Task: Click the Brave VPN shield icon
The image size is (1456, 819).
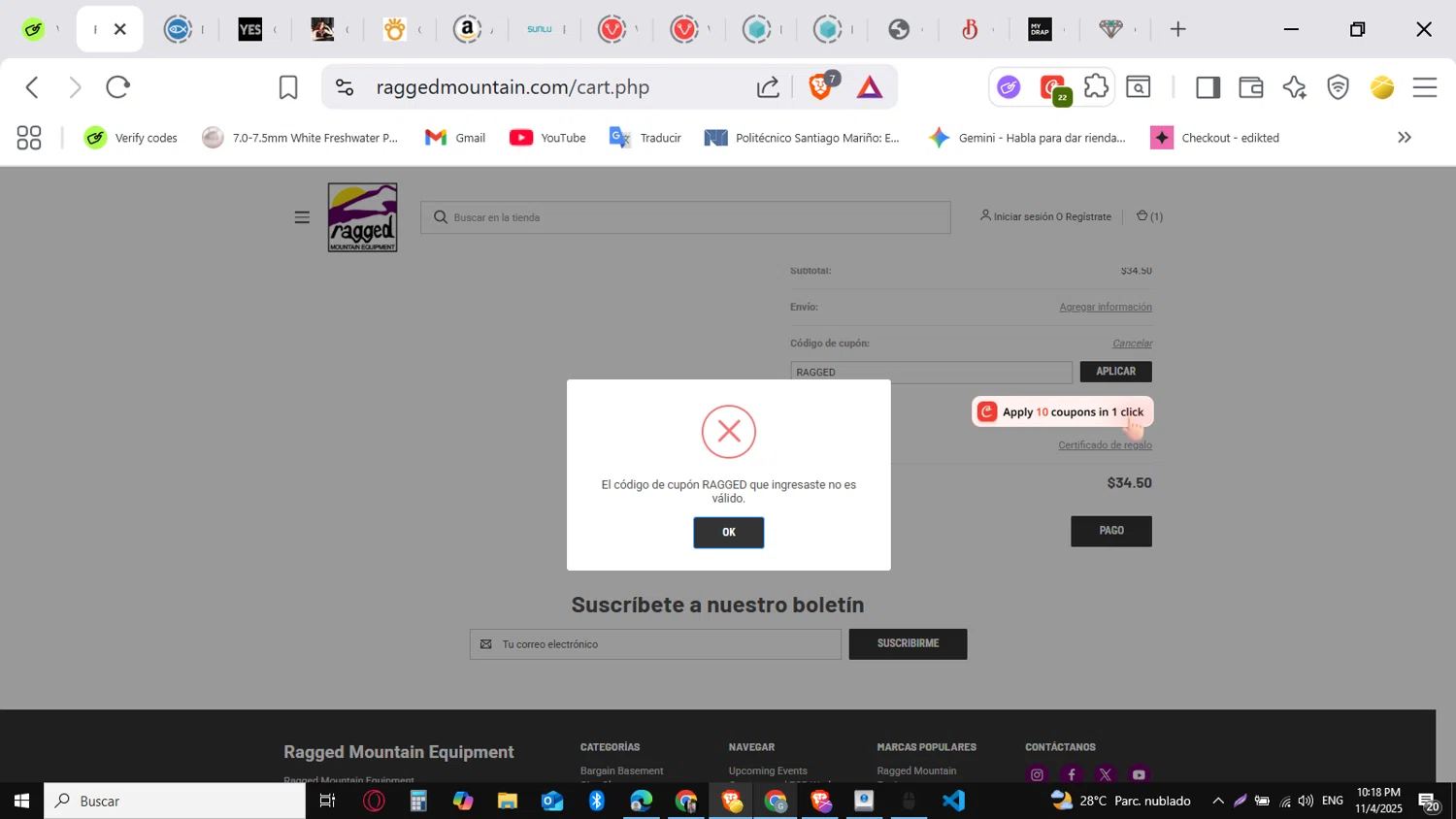Action: (x=1339, y=87)
